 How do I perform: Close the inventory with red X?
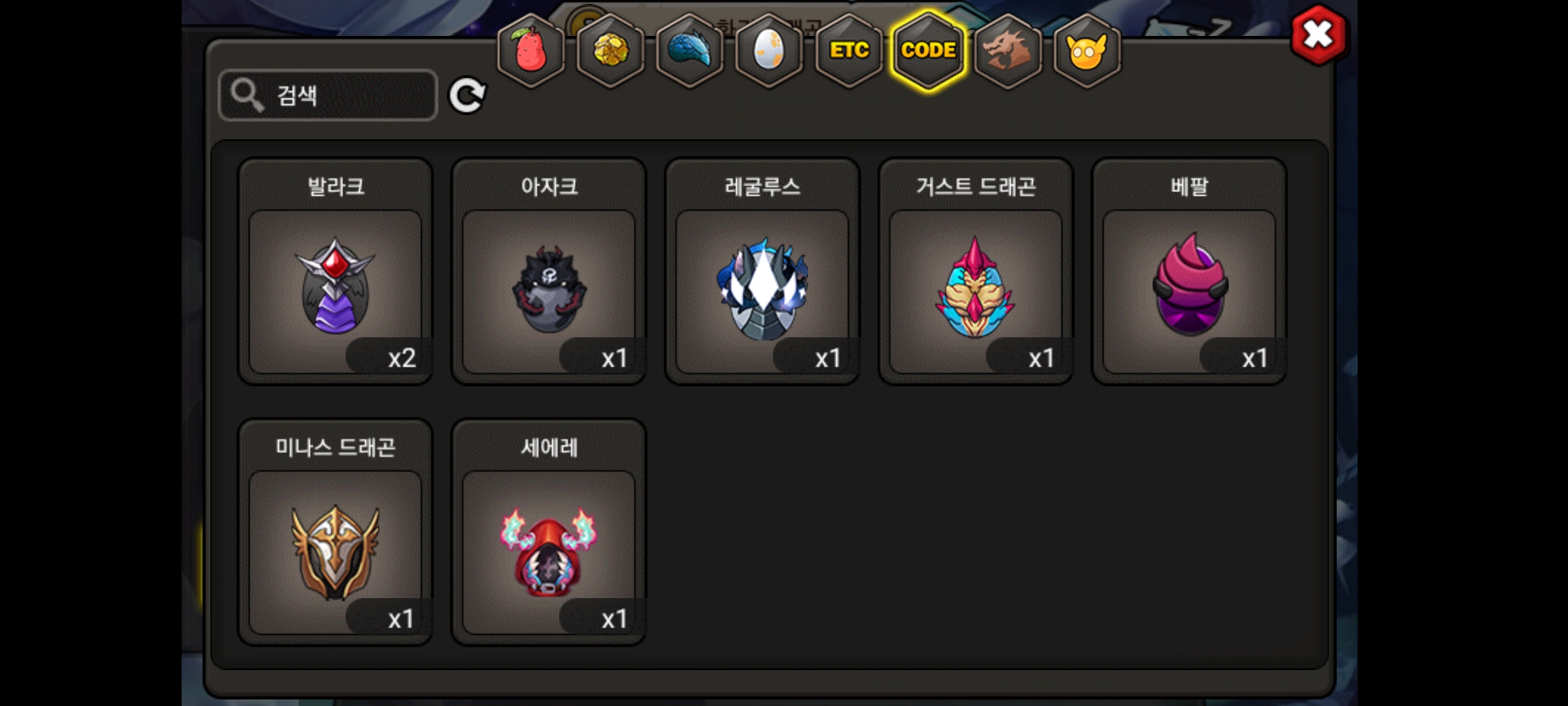click(x=1318, y=35)
